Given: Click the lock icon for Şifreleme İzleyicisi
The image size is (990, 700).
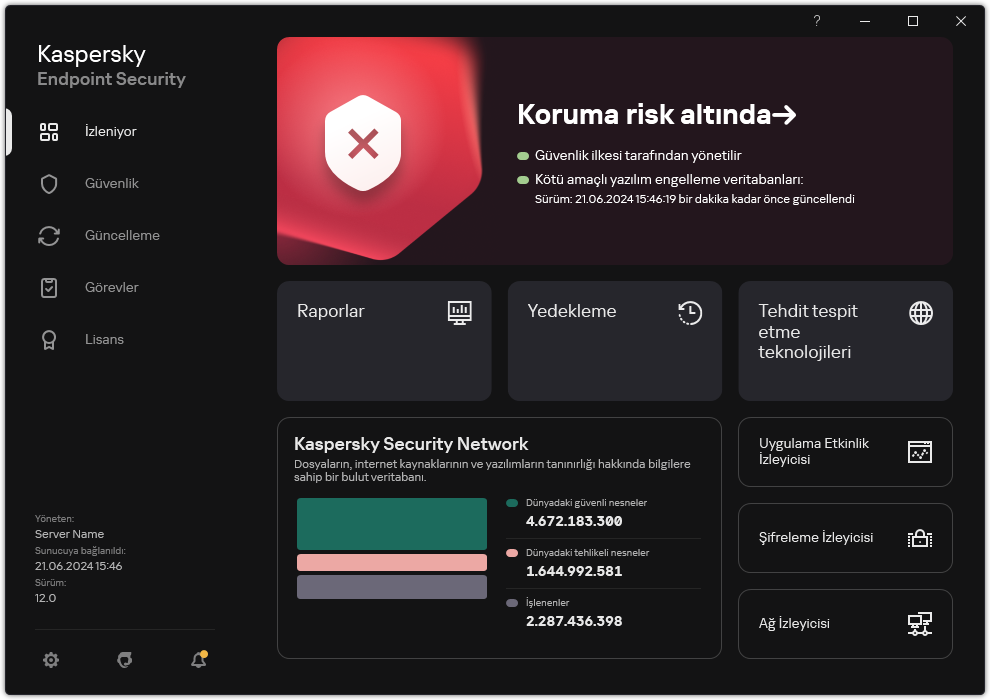Looking at the screenshot, I should click(x=919, y=538).
